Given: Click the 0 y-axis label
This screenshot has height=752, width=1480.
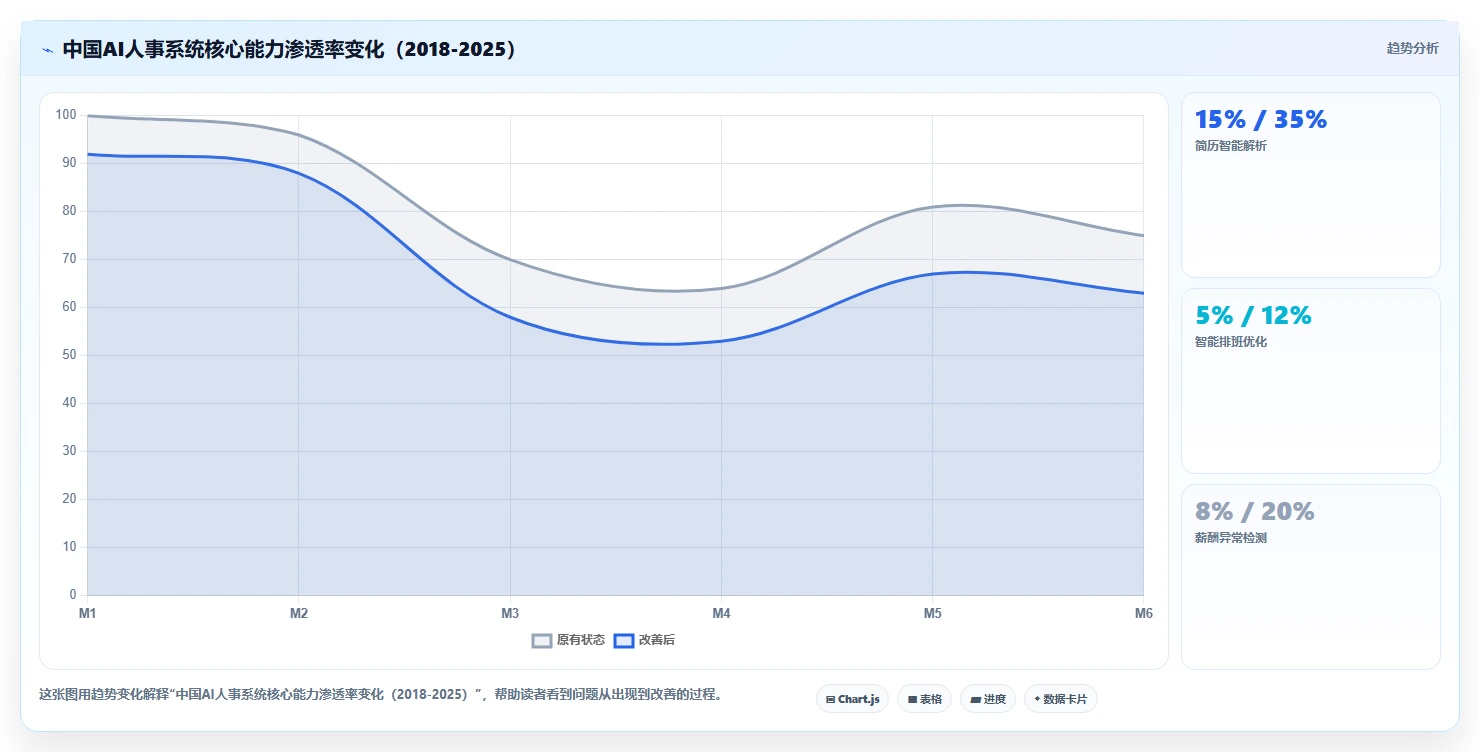Looking at the screenshot, I should 73,595.
